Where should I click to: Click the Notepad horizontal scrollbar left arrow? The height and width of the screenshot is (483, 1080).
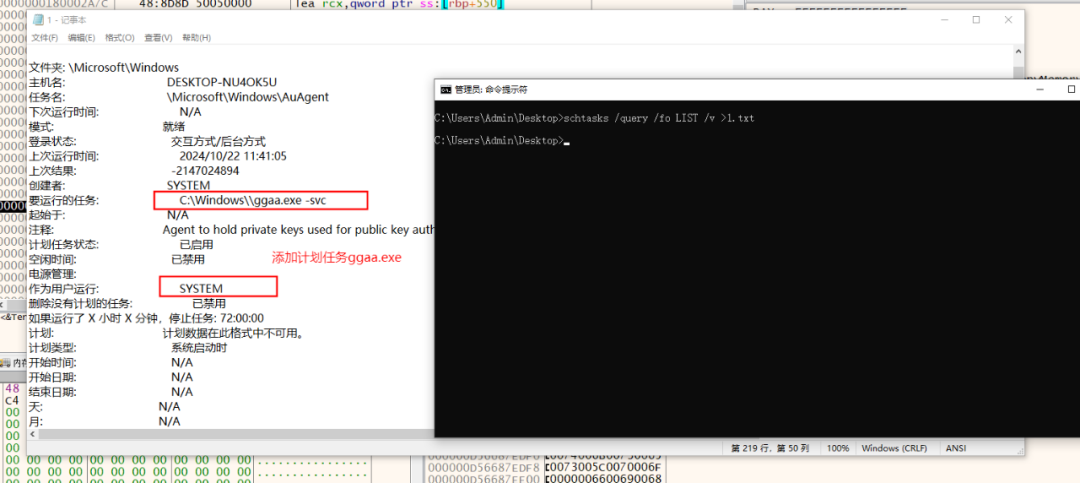click(x=34, y=435)
